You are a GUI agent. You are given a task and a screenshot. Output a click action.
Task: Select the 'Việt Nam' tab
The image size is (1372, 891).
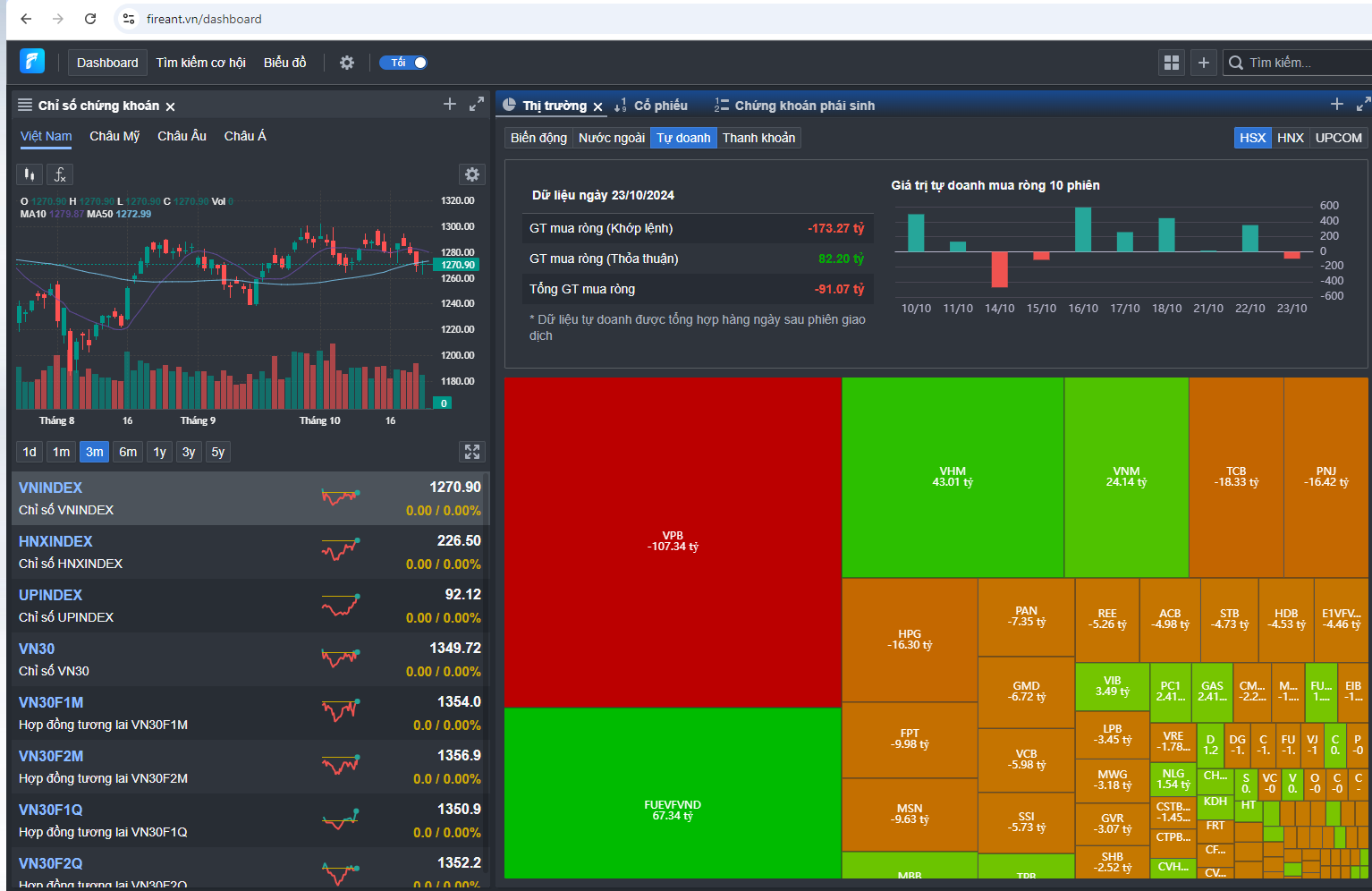(47, 136)
